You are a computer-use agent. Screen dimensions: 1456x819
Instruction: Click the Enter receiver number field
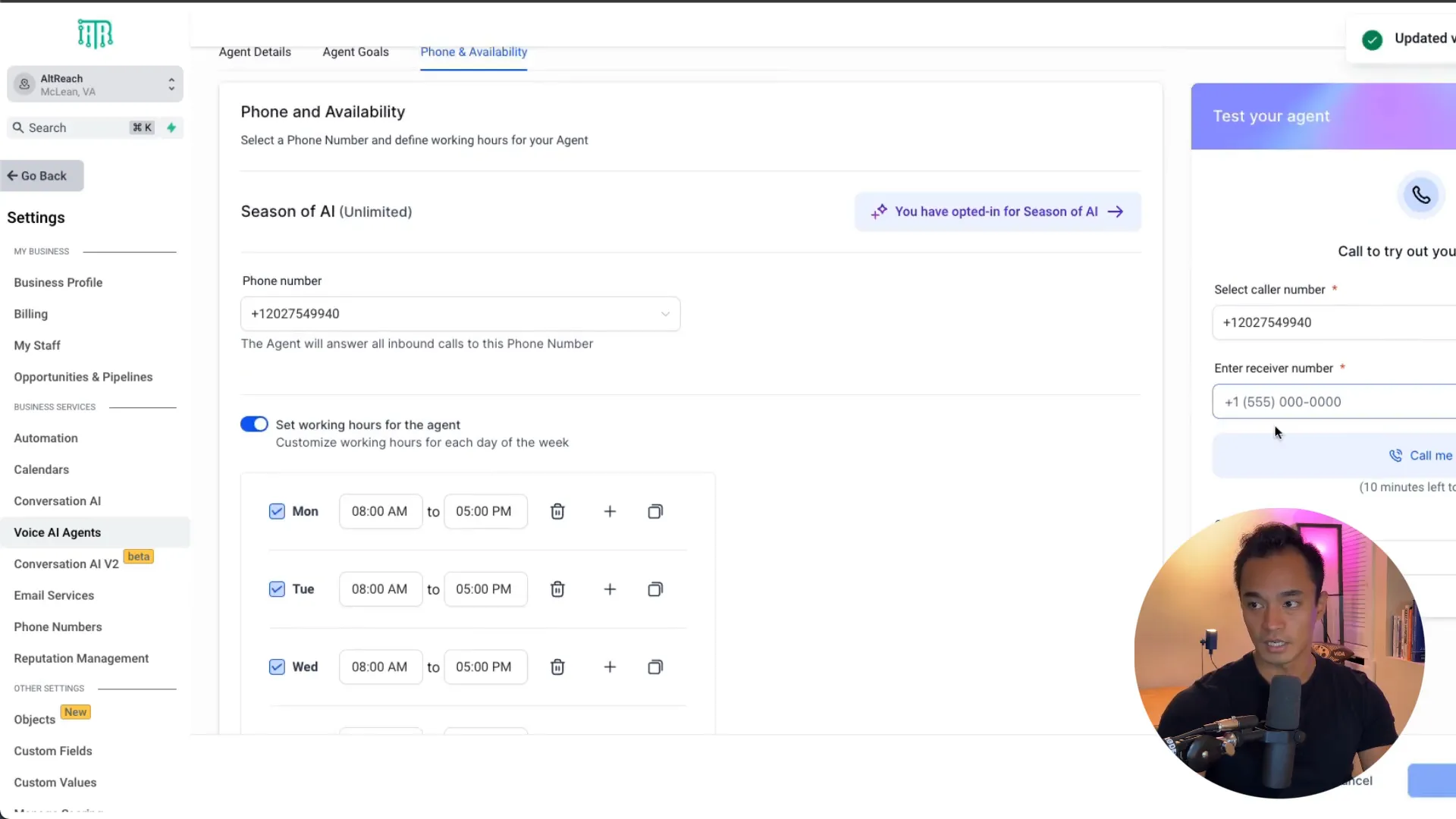click(1335, 402)
